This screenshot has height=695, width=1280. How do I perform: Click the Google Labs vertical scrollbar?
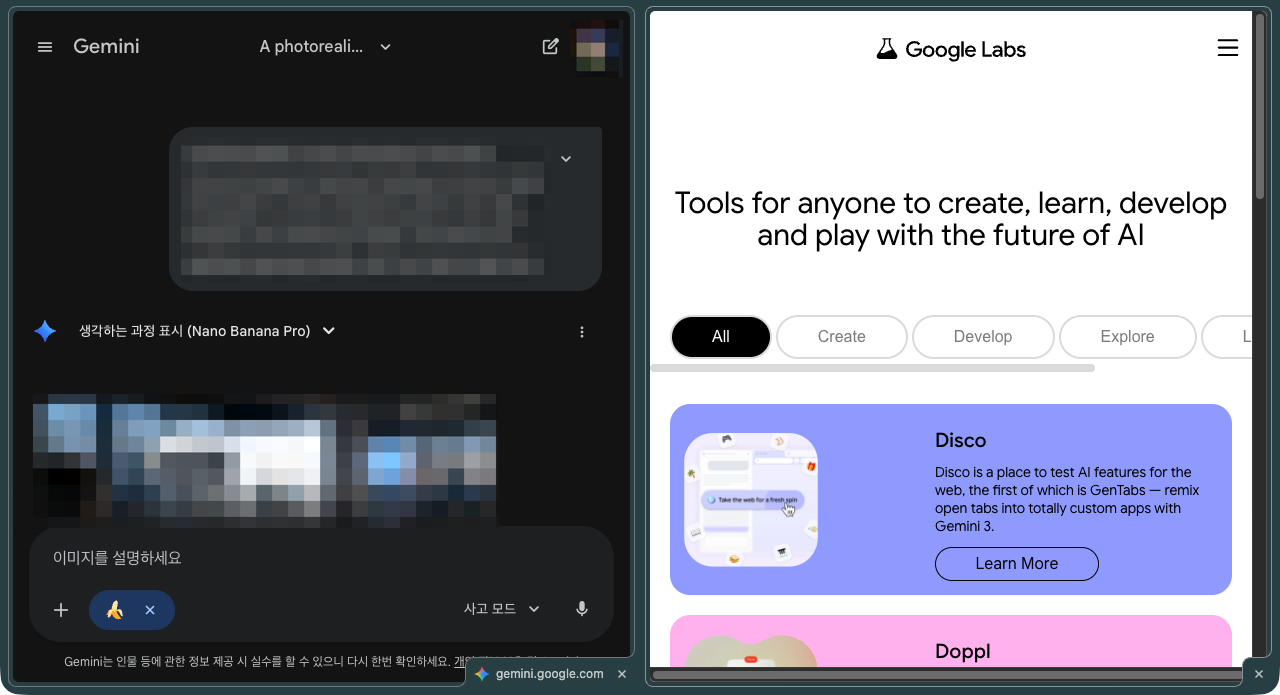(x=1259, y=105)
